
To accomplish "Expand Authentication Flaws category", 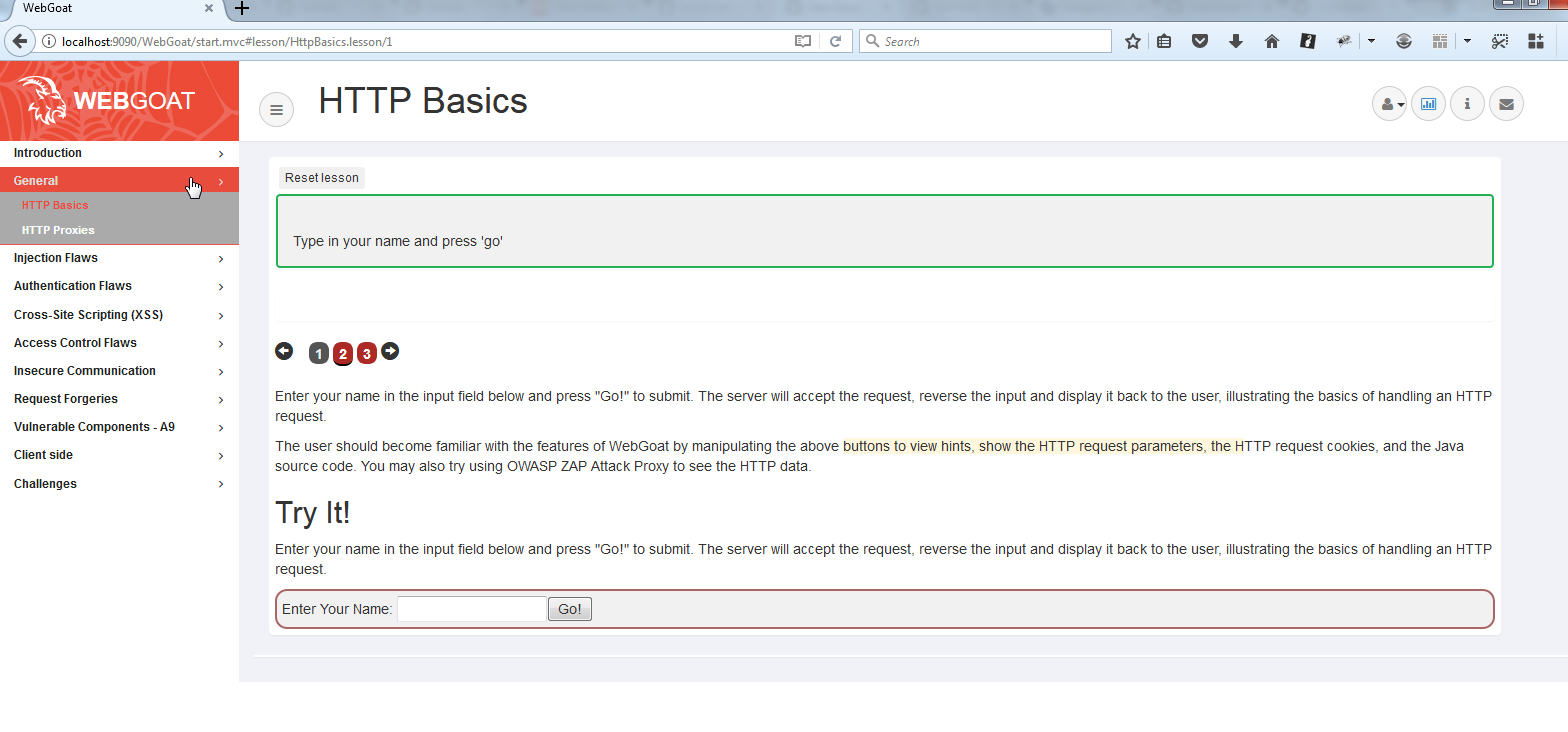I will (119, 286).
